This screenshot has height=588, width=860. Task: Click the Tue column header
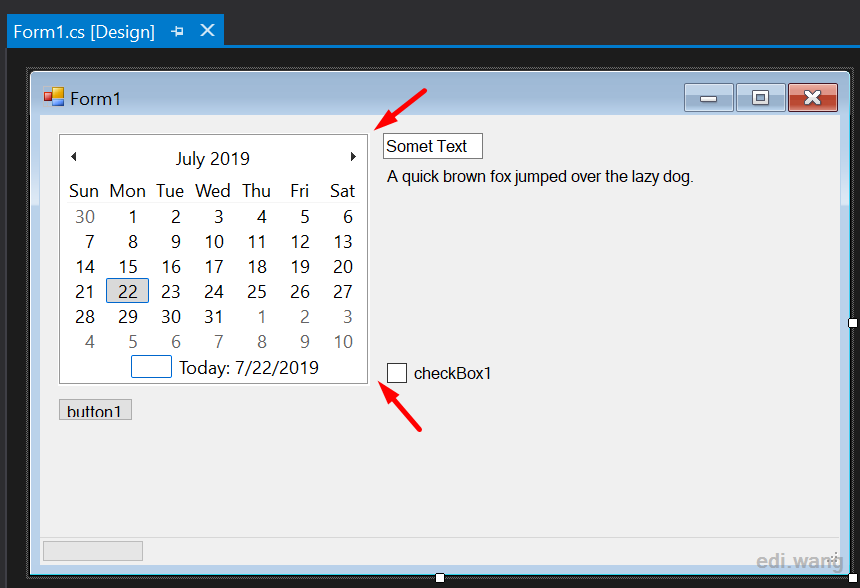(170, 191)
